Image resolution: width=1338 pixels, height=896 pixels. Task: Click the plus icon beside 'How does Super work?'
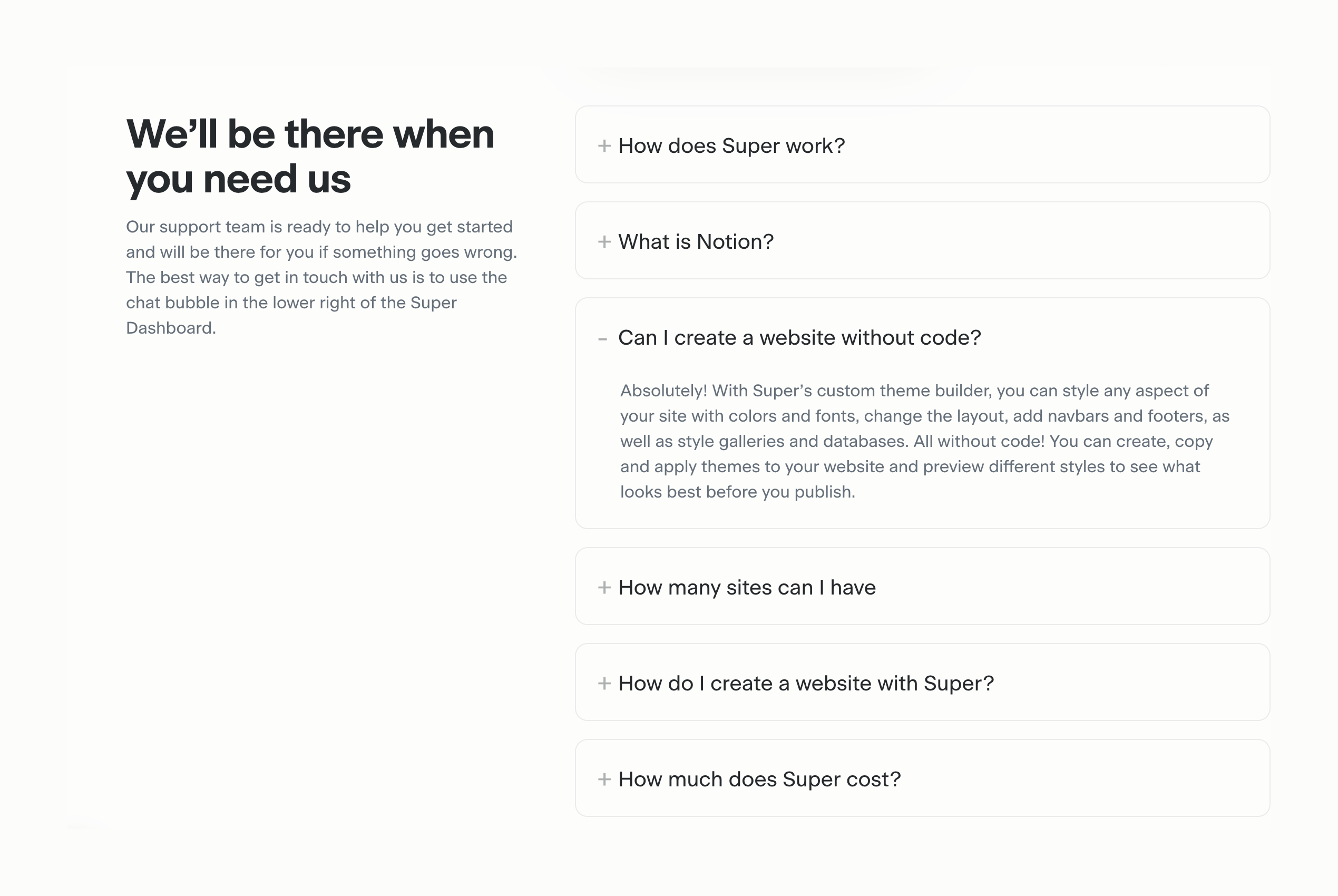604,145
